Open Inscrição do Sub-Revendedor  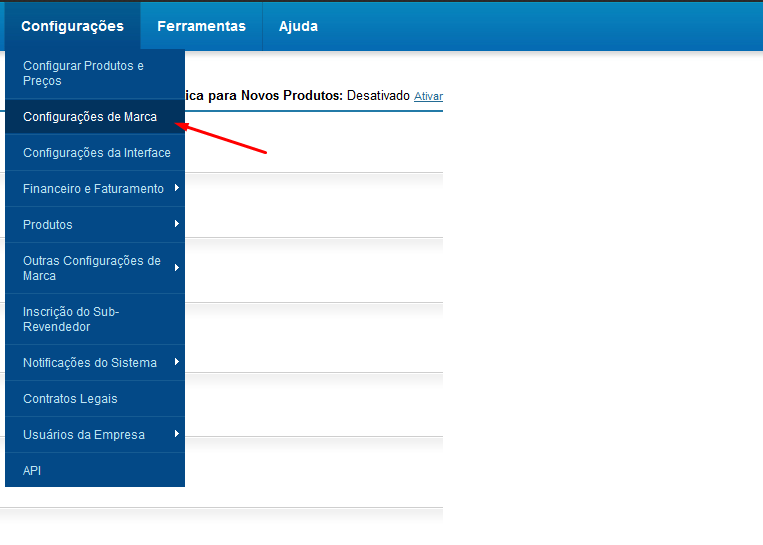point(95,319)
